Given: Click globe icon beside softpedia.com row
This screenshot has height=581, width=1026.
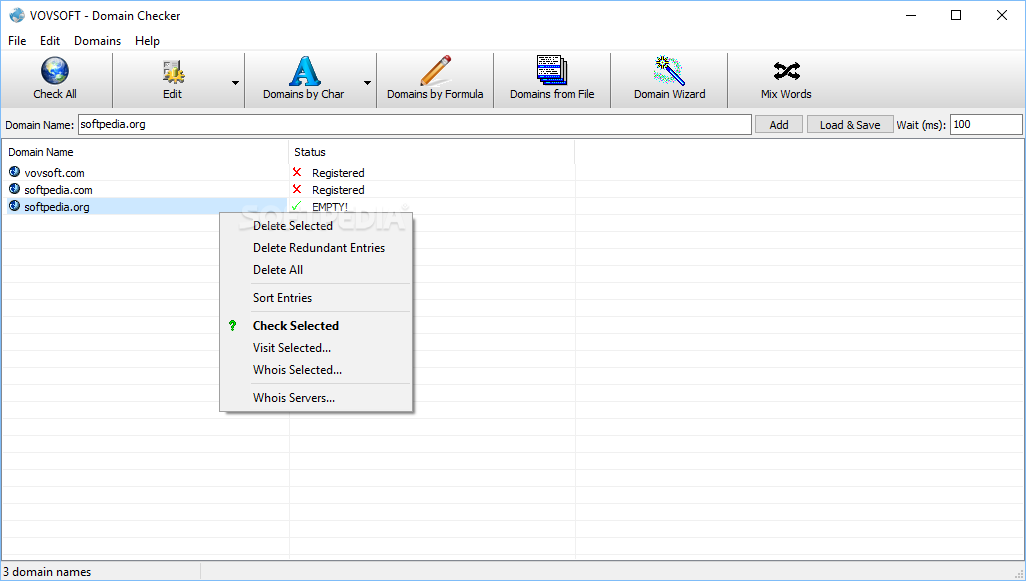Looking at the screenshot, I should point(14,189).
